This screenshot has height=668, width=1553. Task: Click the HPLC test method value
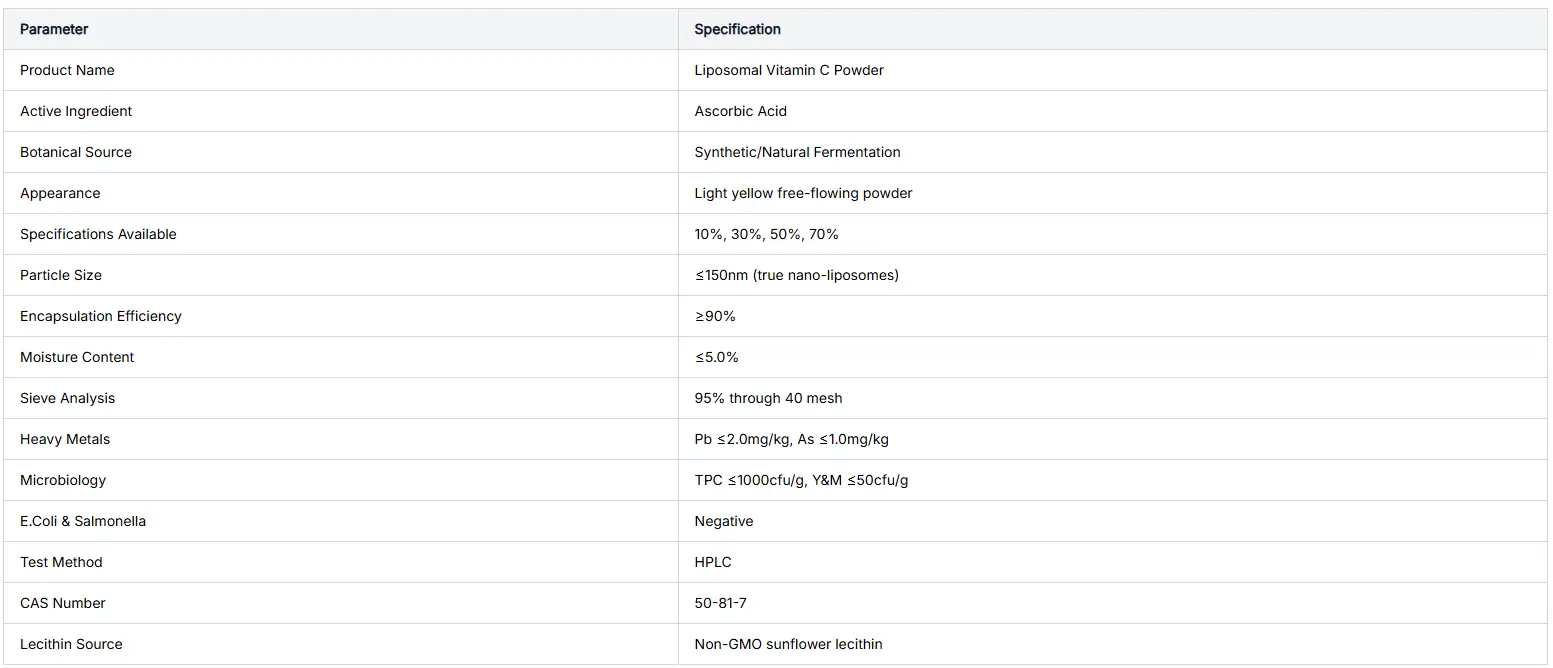(713, 562)
